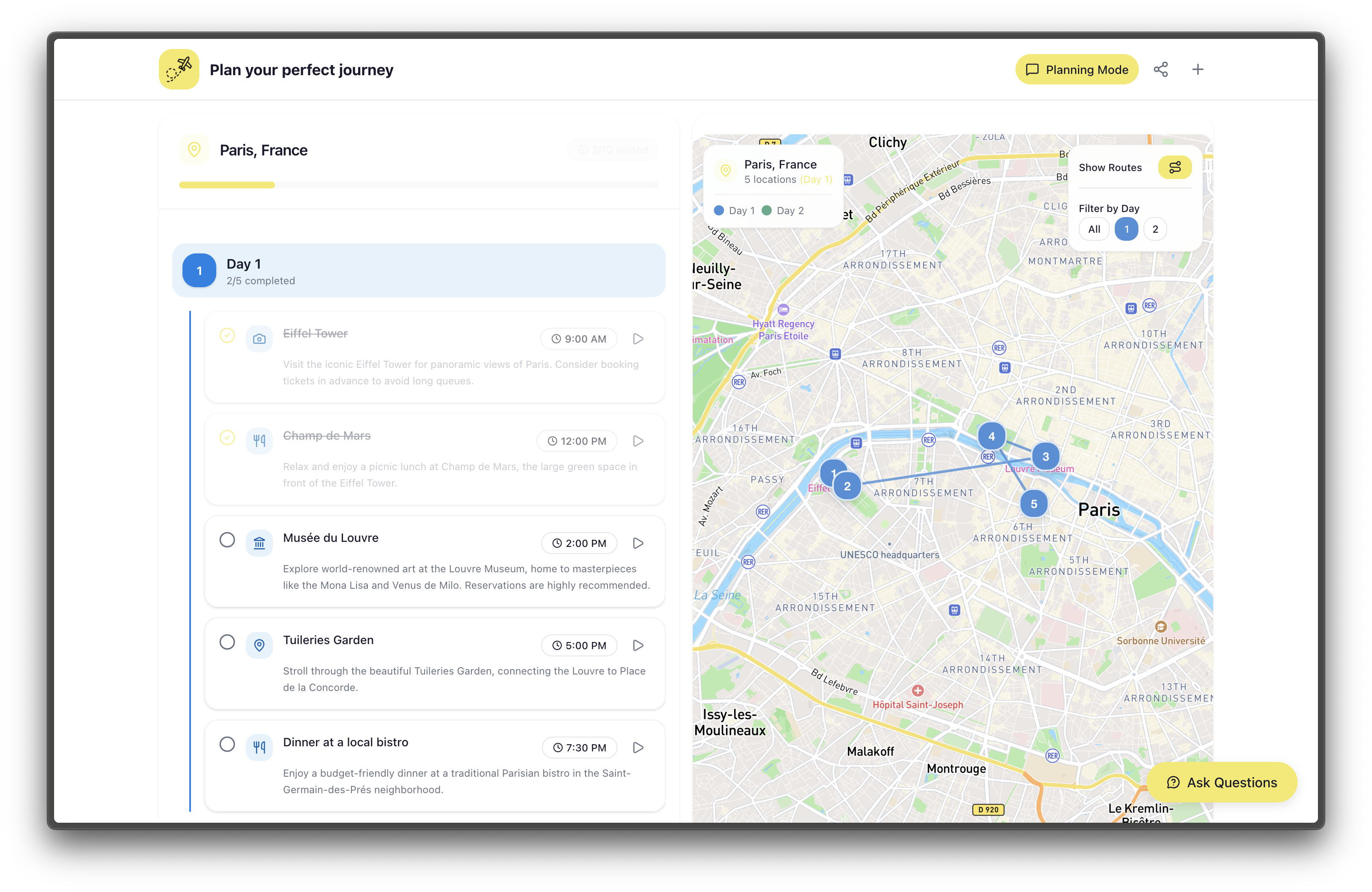Collapse the Day 1 header
The width and height of the screenshot is (1372, 892).
pos(419,270)
